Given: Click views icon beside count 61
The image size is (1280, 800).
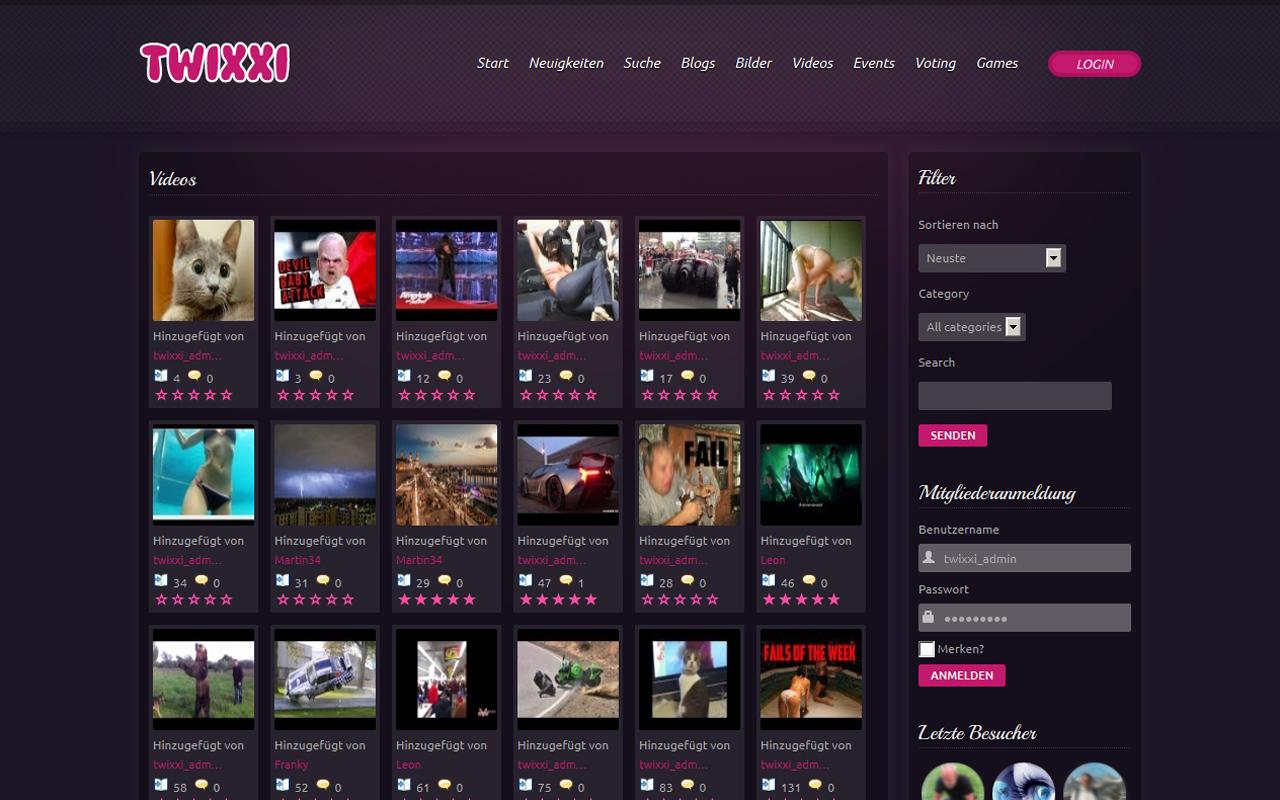Looking at the screenshot, I should tap(403, 785).
